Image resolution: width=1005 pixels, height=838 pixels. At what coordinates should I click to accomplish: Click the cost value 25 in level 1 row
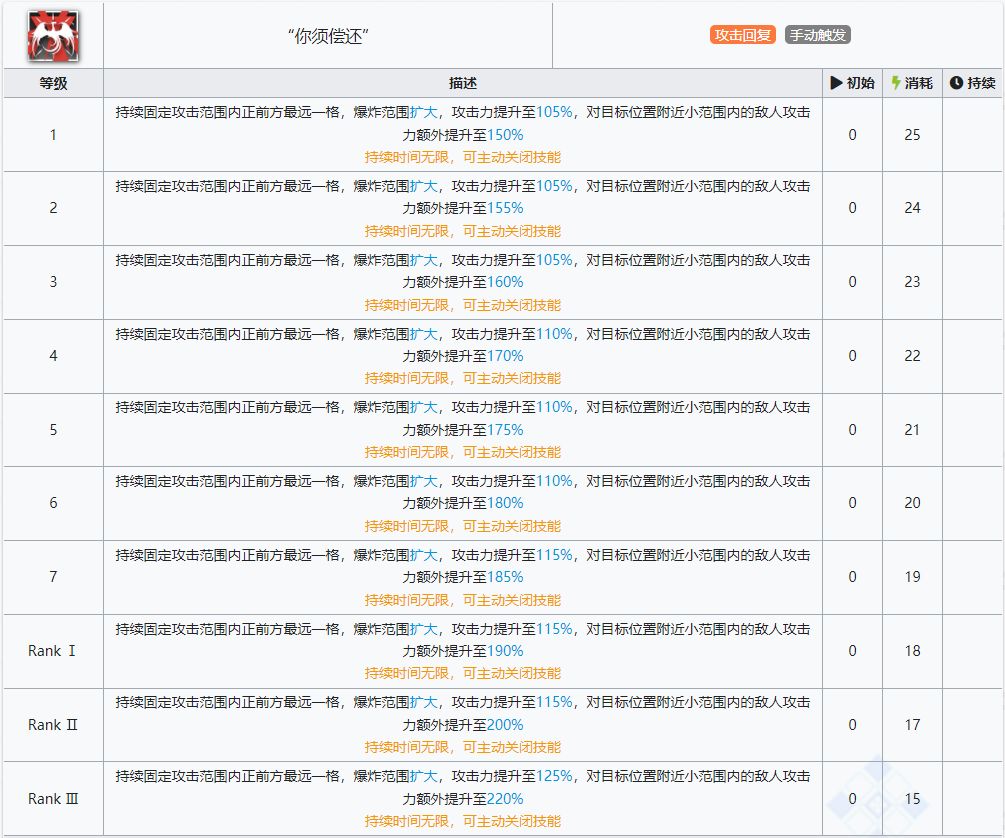coord(912,135)
